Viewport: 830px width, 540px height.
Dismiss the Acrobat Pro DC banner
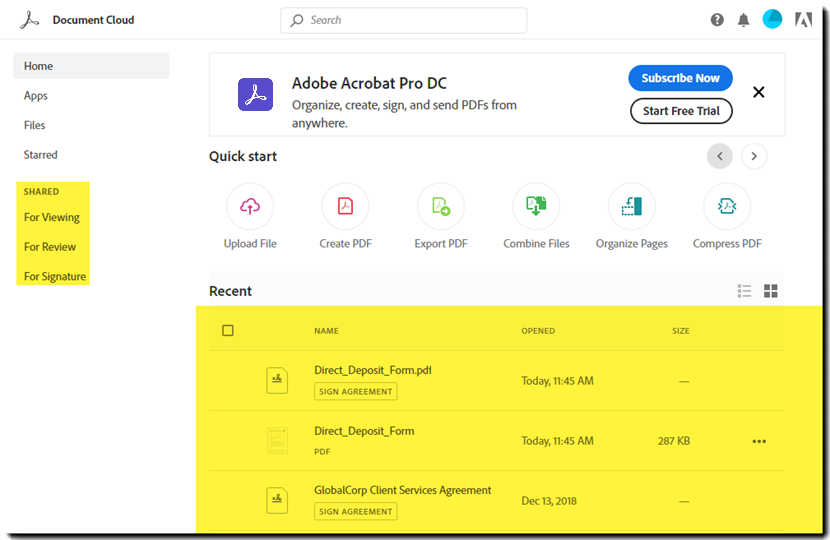[x=759, y=92]
